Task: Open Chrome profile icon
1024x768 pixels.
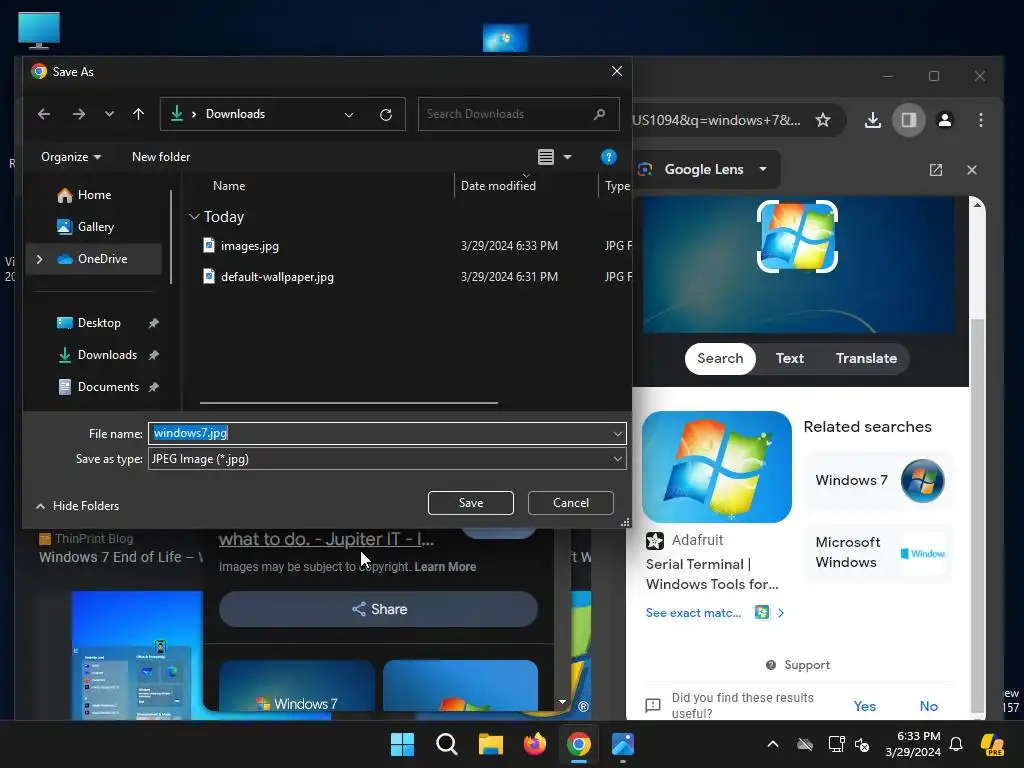Action: (945, 120)
